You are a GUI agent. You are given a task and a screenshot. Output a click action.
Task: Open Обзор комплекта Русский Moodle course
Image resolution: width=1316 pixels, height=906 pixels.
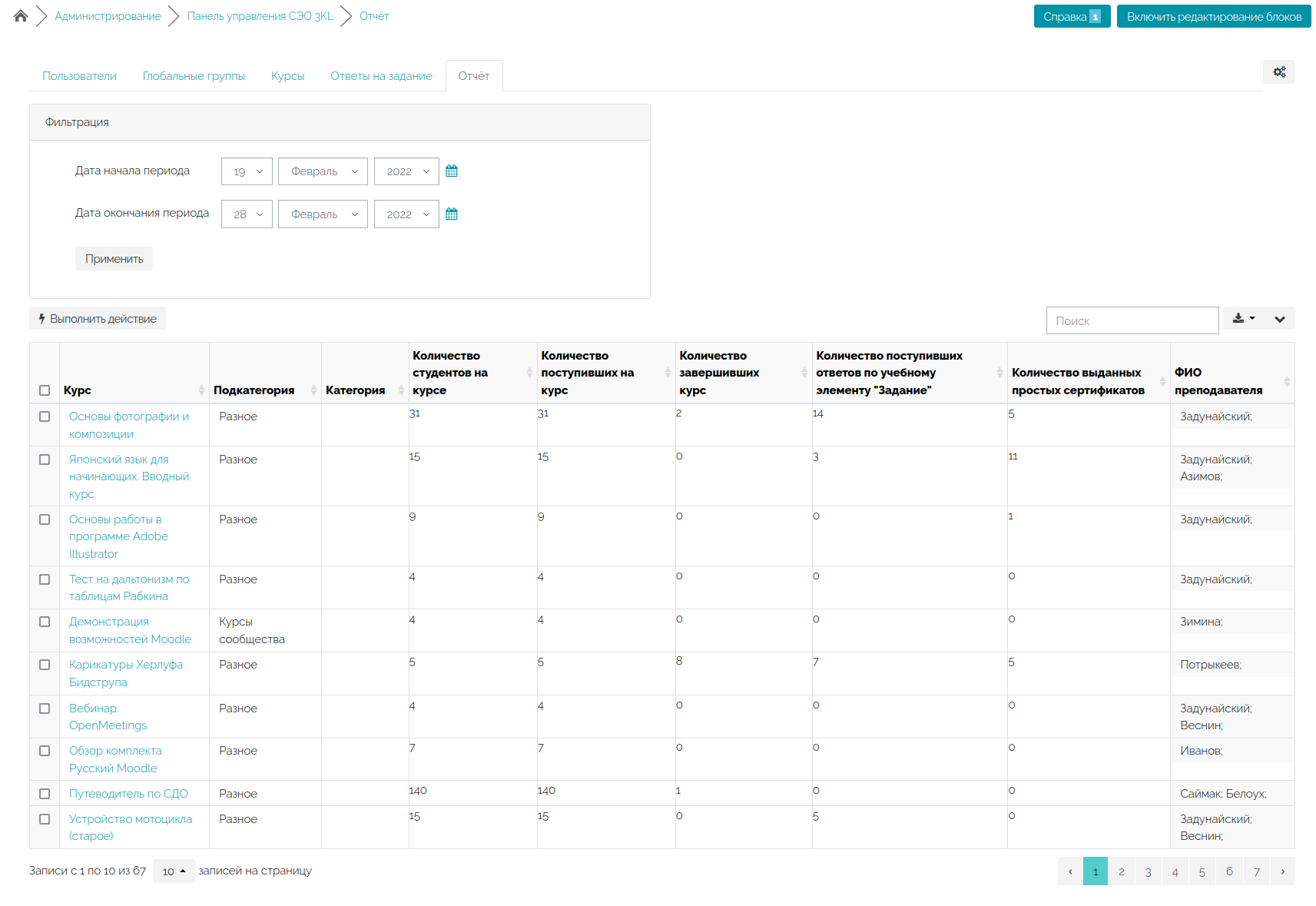(115, 759)
